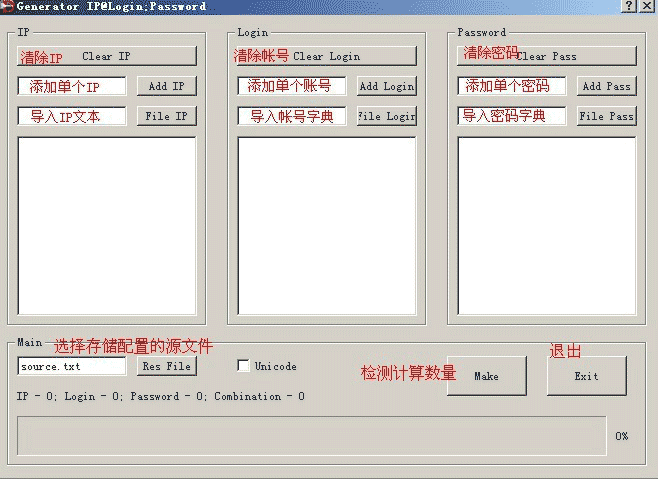Click the single password entry field
658x479 pixels.
pyautogui.click(x=512, y=86)
